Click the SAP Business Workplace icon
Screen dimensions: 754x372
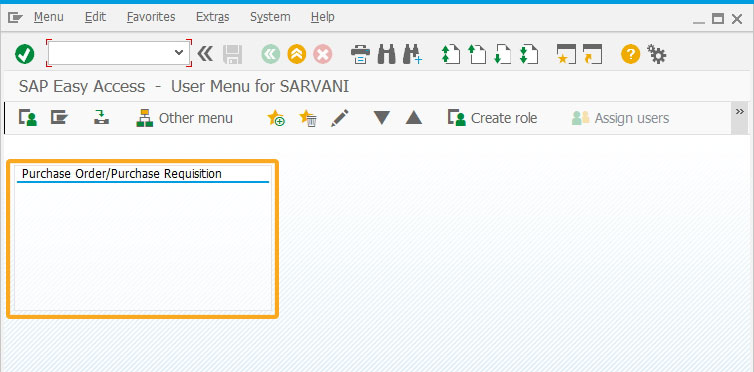(x=101, y=118)
